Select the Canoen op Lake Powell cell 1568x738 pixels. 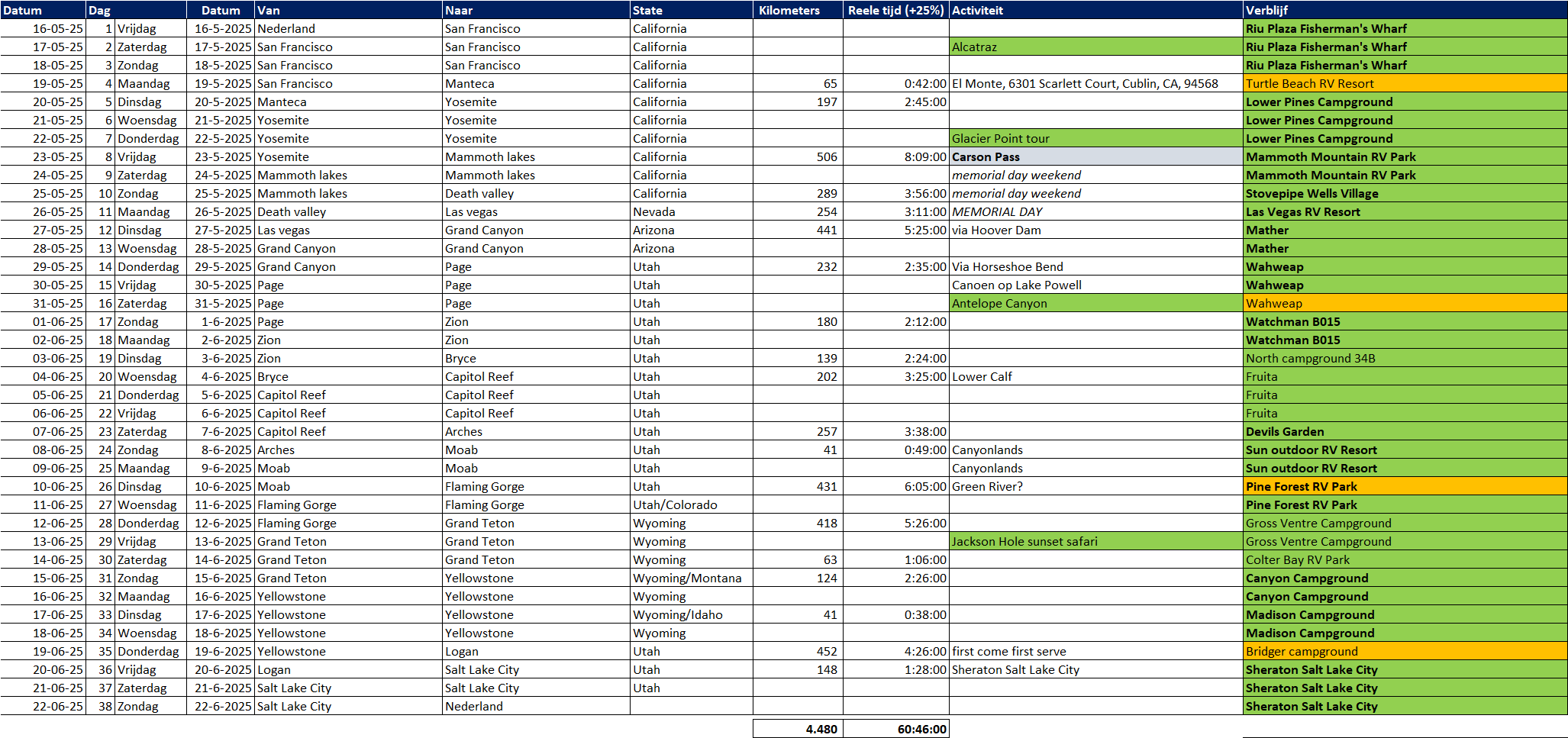1095,285
